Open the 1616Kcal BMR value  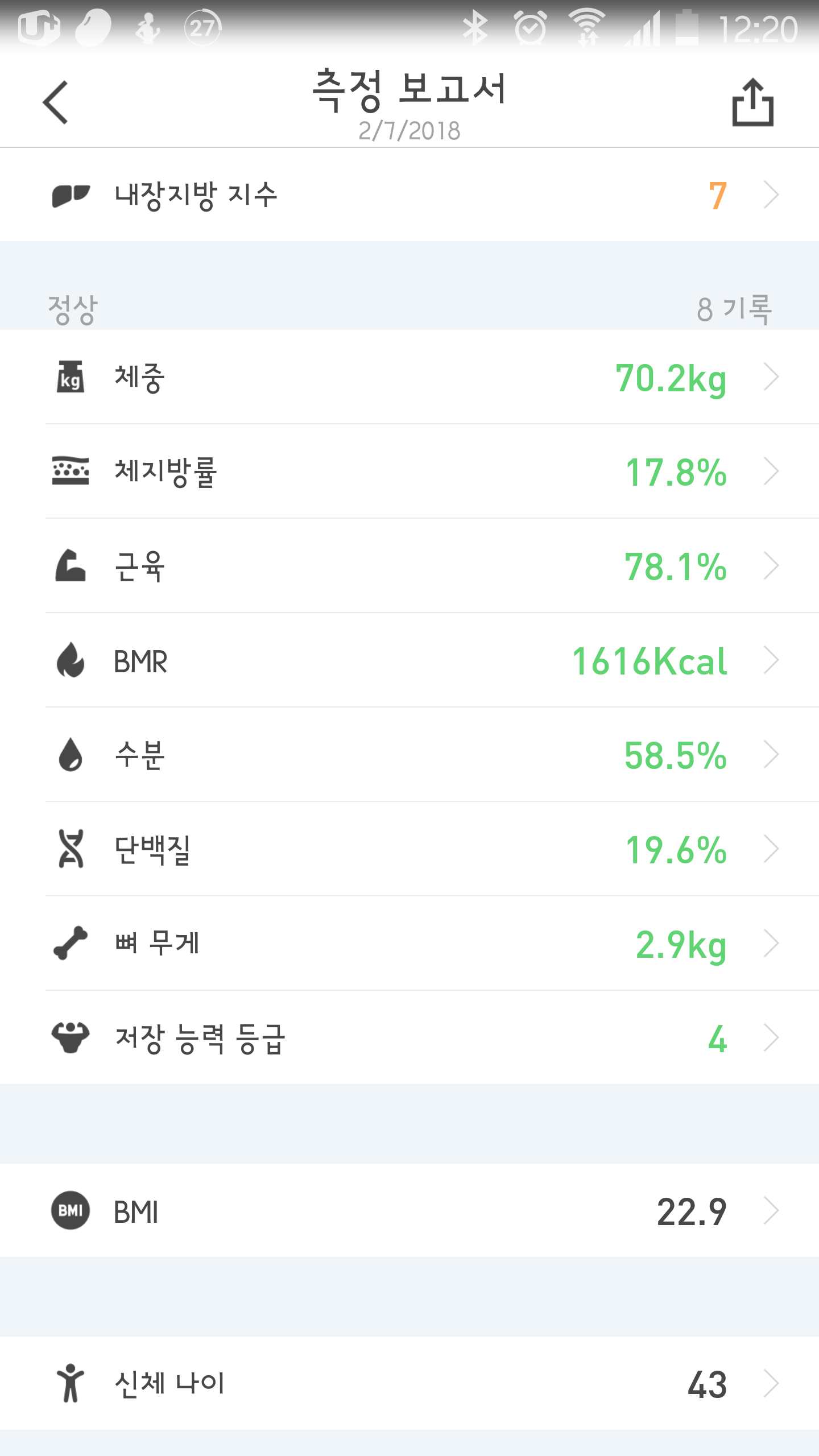pos(650,661)
